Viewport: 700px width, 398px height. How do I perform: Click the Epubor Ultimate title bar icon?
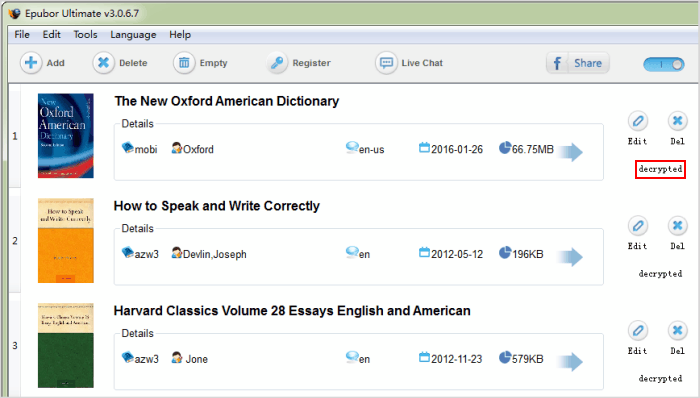(x=14, y=13)
